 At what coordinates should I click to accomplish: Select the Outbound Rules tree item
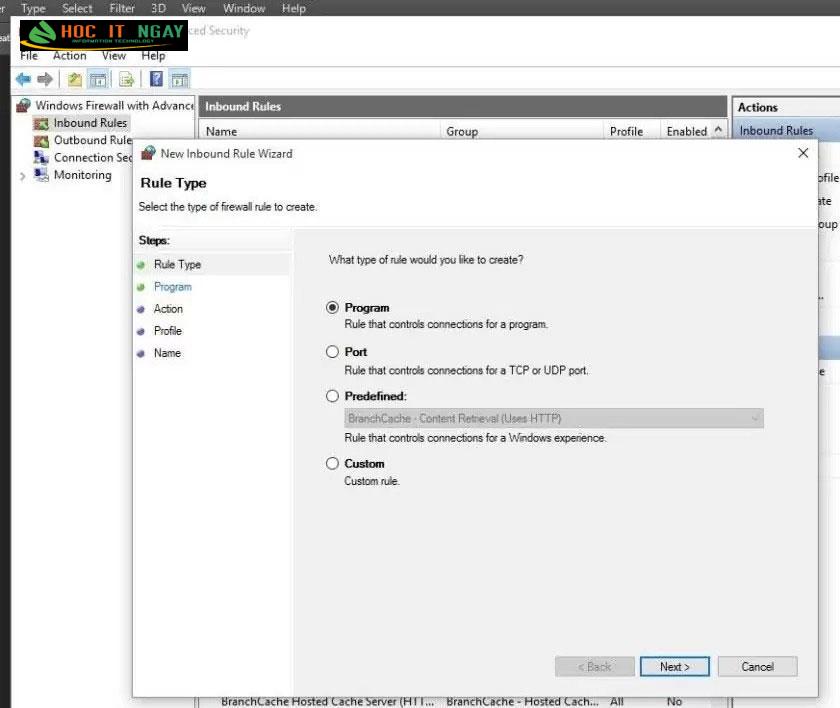(x=93, y=140)
